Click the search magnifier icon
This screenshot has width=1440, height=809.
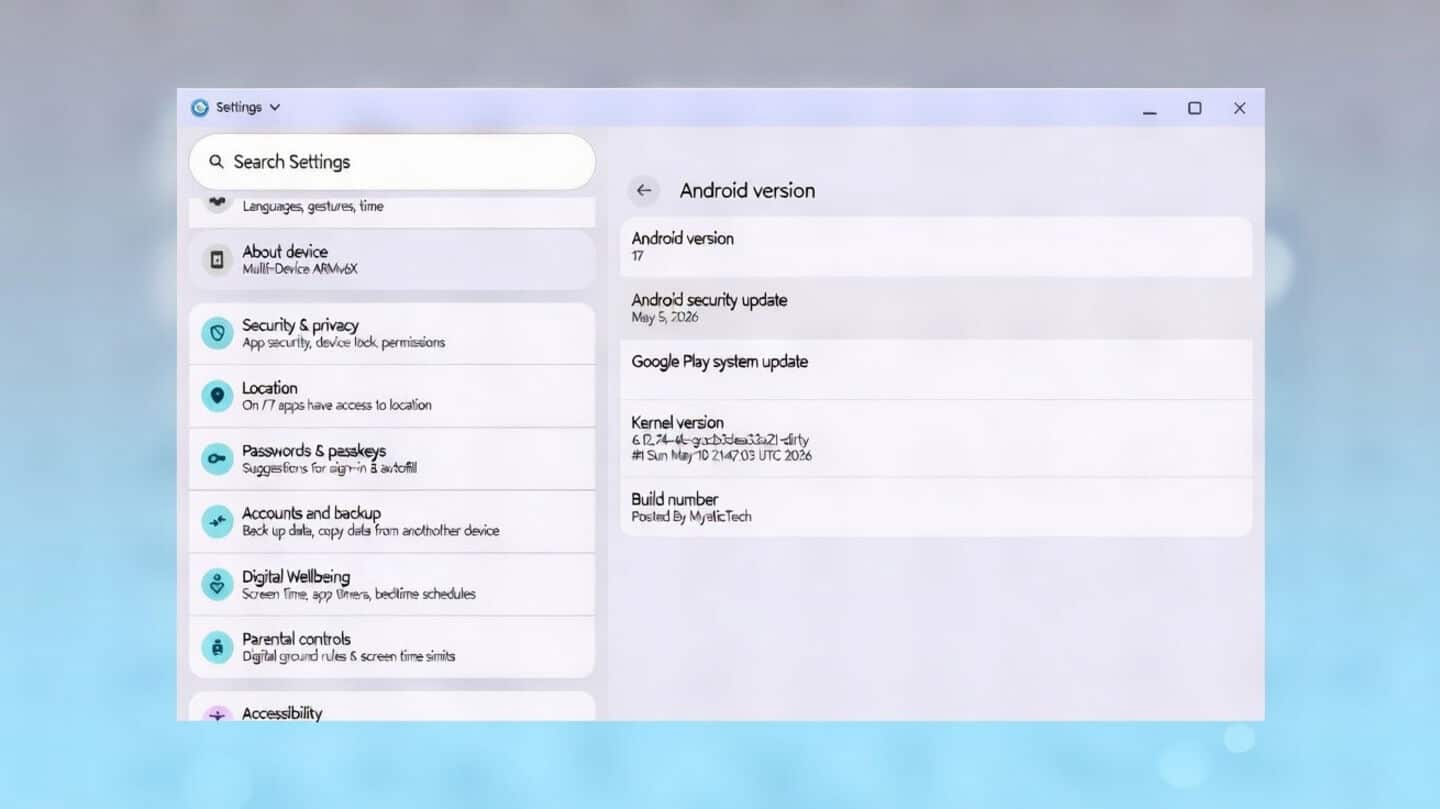(x=216, y=162)
